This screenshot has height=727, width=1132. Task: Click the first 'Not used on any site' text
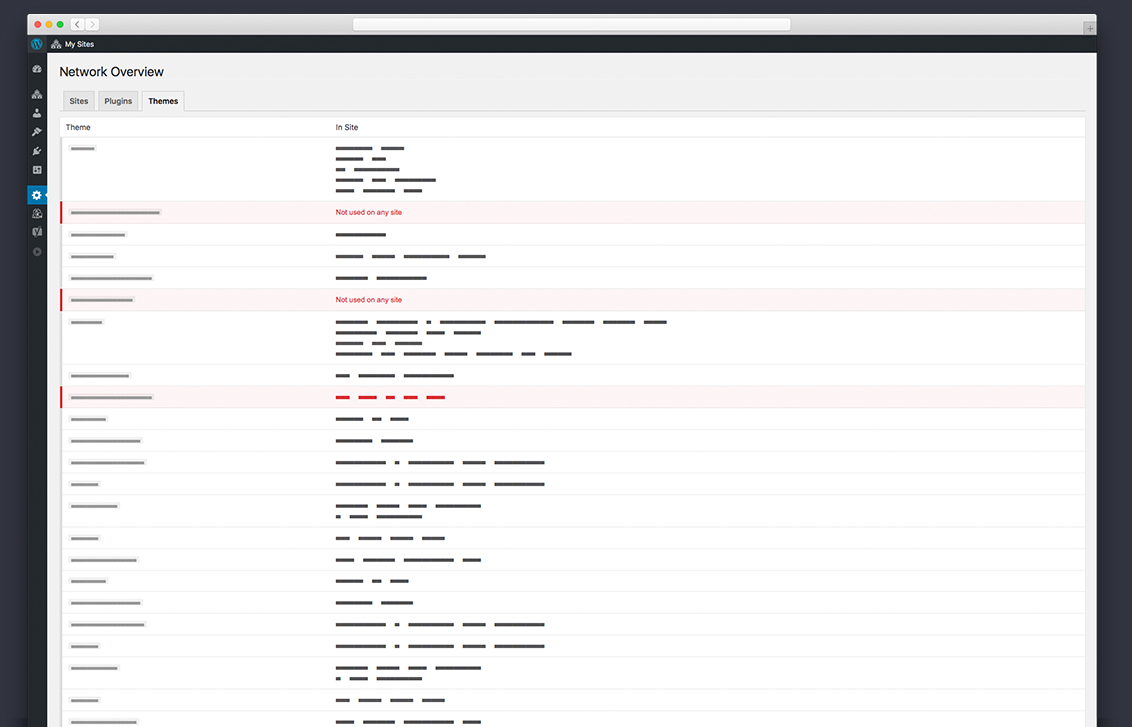368,212
